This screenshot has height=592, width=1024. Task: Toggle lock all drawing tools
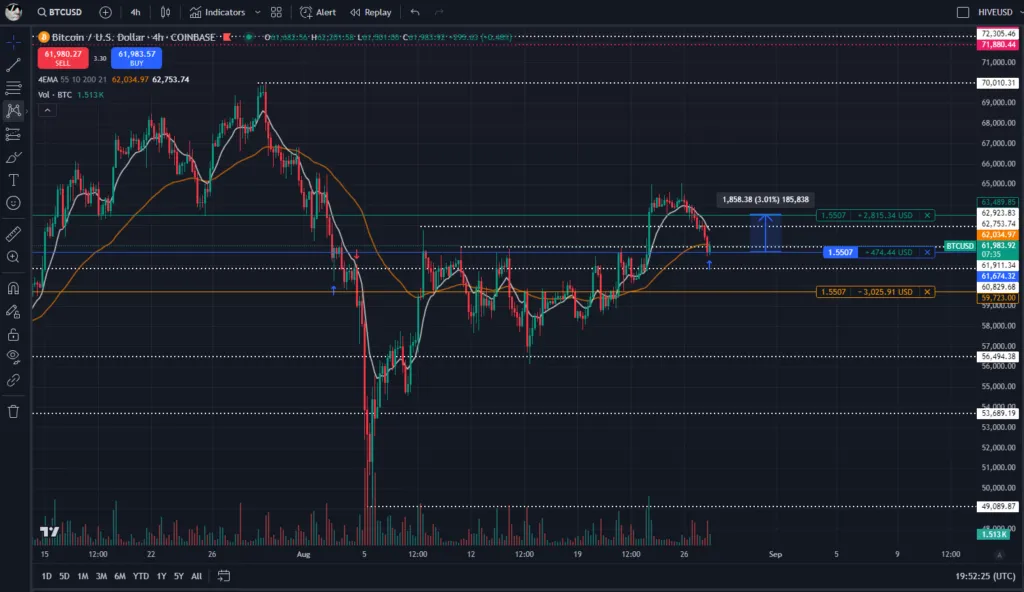pyautogui.click(x=13, y=335)
